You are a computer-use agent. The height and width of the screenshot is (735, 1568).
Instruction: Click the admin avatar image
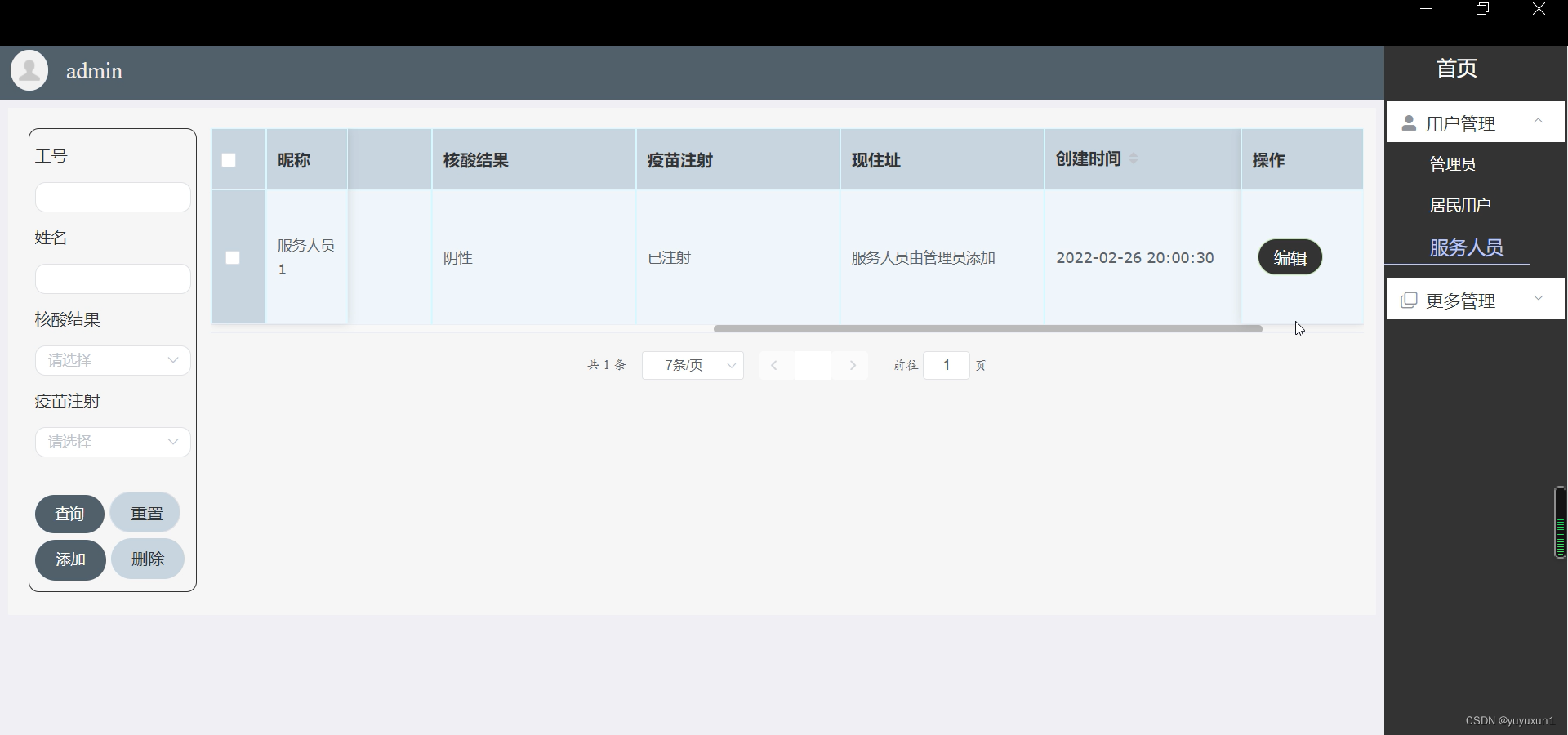(x=29, y=70)
